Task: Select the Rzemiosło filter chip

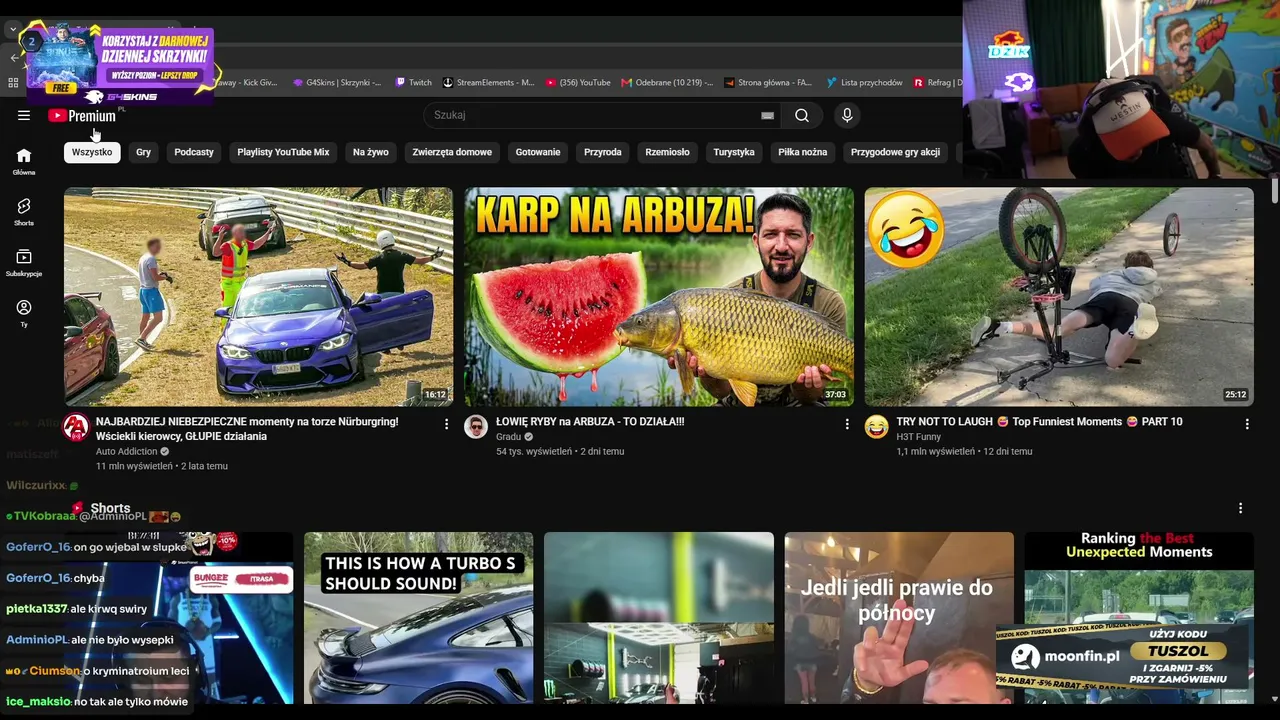Action: coord(668,152)
